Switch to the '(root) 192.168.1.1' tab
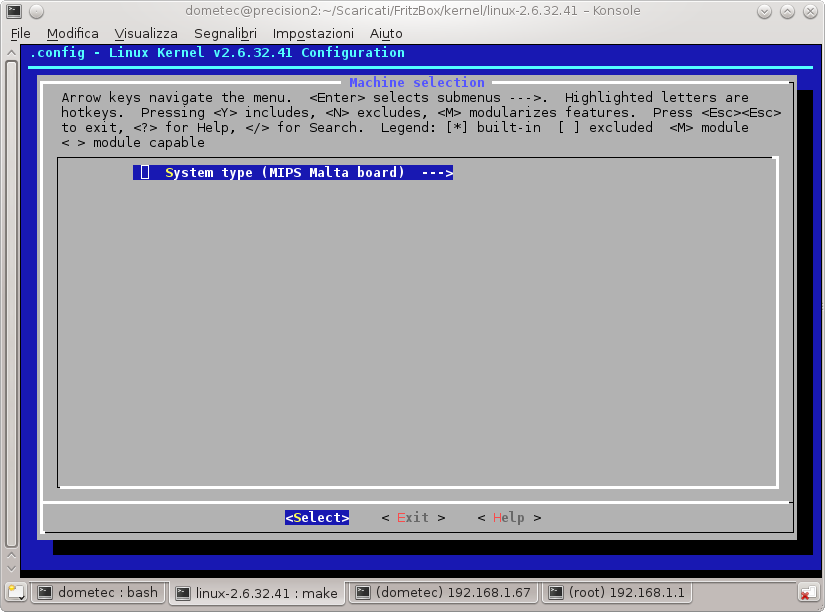 [x=616, y=592]
